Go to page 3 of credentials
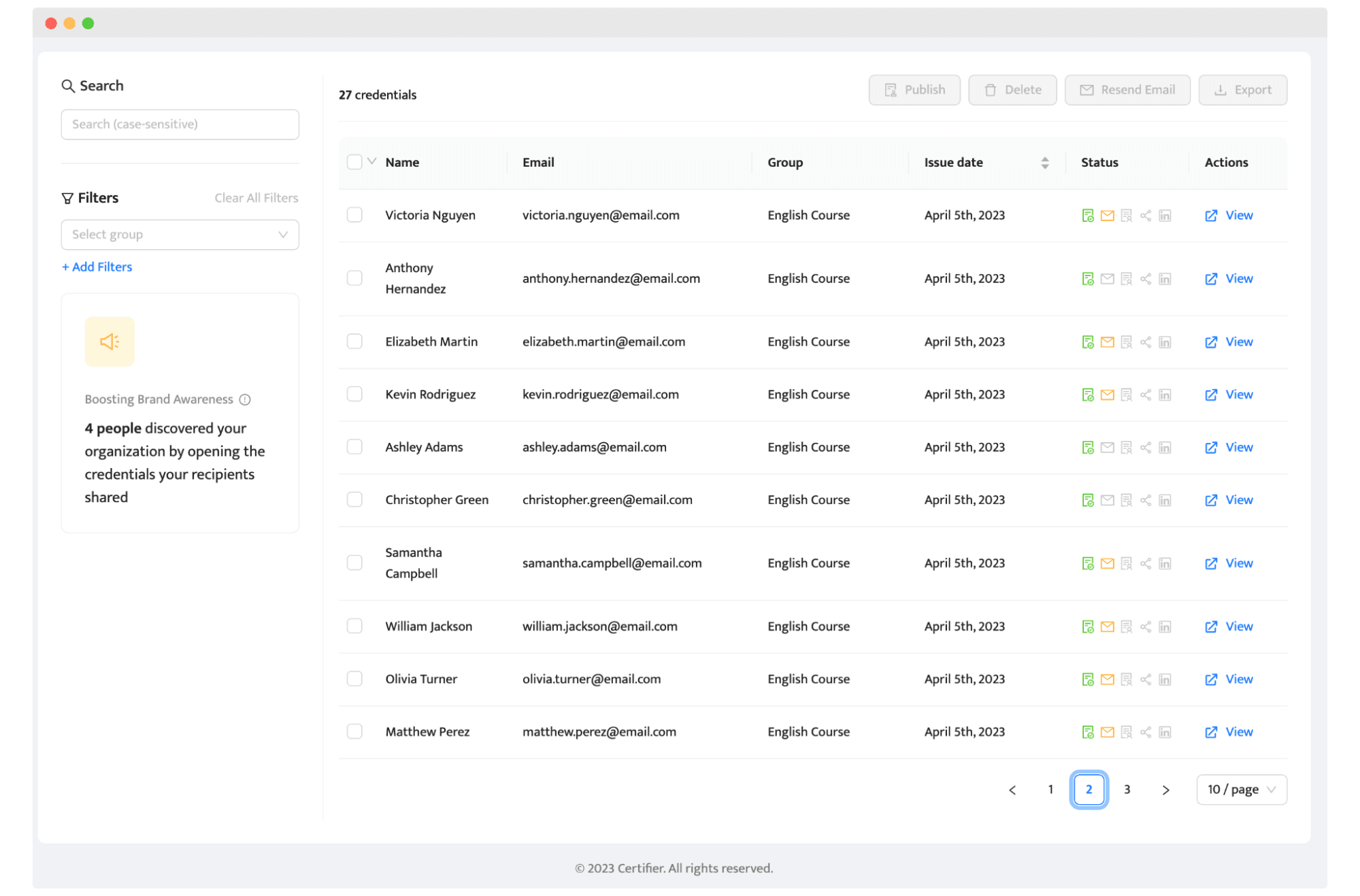The image size is (1360, 896). [x=1127, y=789]
